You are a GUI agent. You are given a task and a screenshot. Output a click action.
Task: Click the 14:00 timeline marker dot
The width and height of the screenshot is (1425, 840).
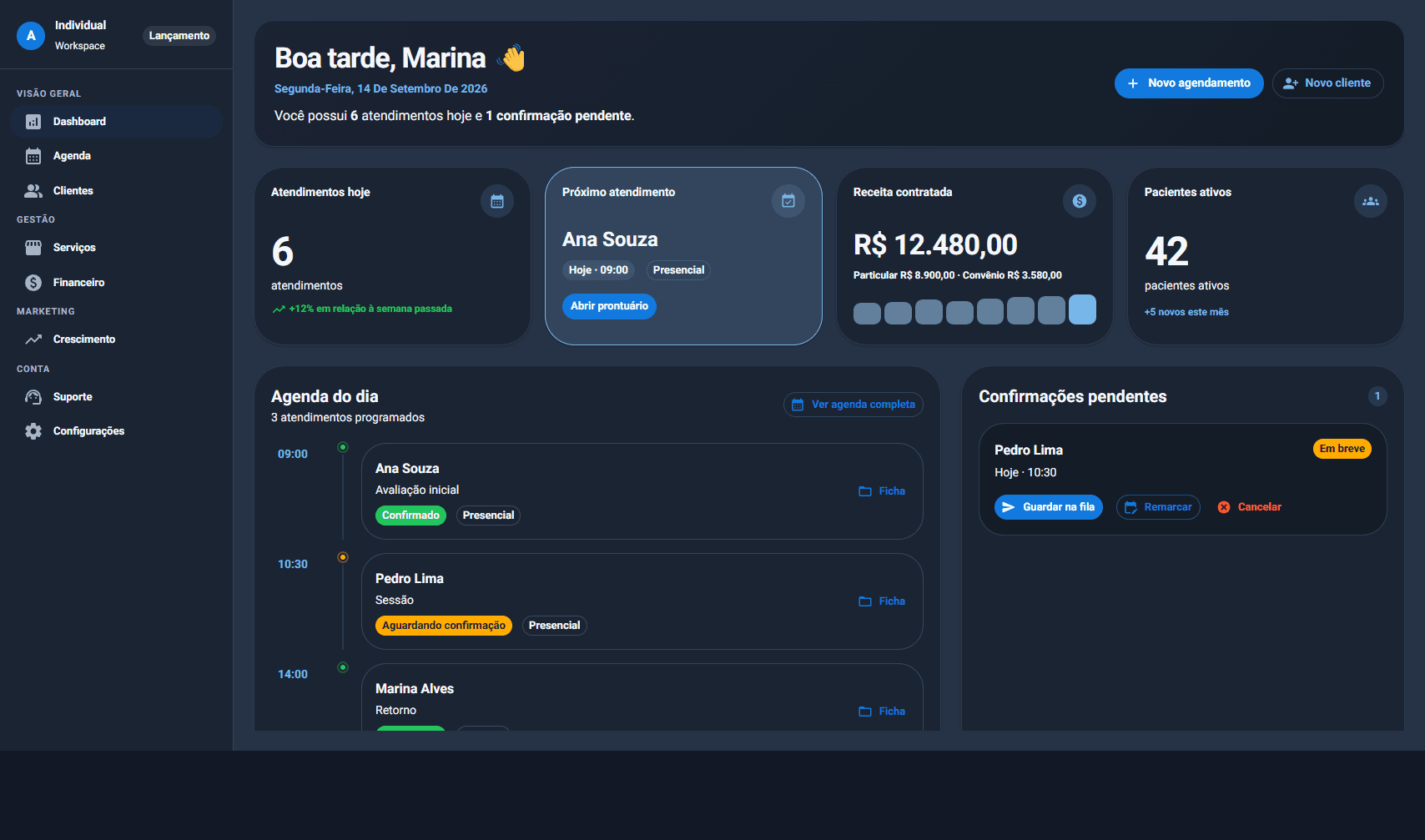click(343, 667)
